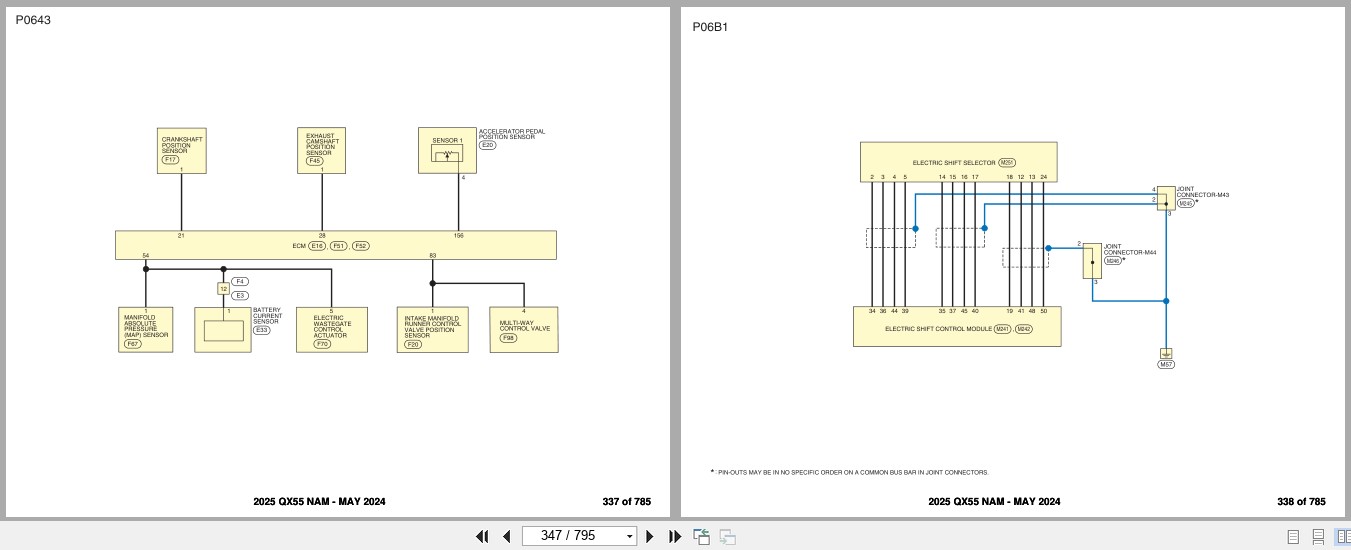Click the Electric Shift Selector box
Image resolution: width=1351 pixels, height=550 pixels.
point(958,162)
